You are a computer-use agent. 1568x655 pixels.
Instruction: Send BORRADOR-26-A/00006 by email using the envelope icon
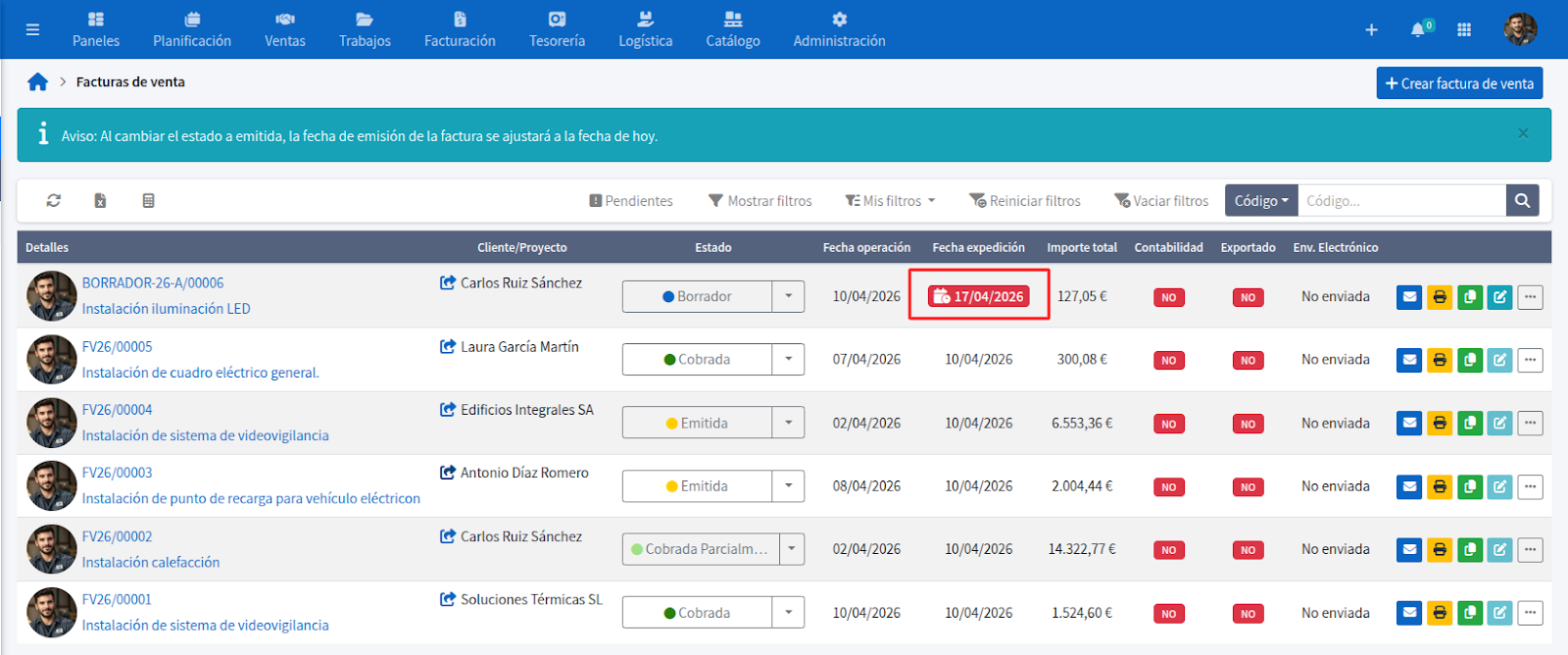tap(1408, 297)
